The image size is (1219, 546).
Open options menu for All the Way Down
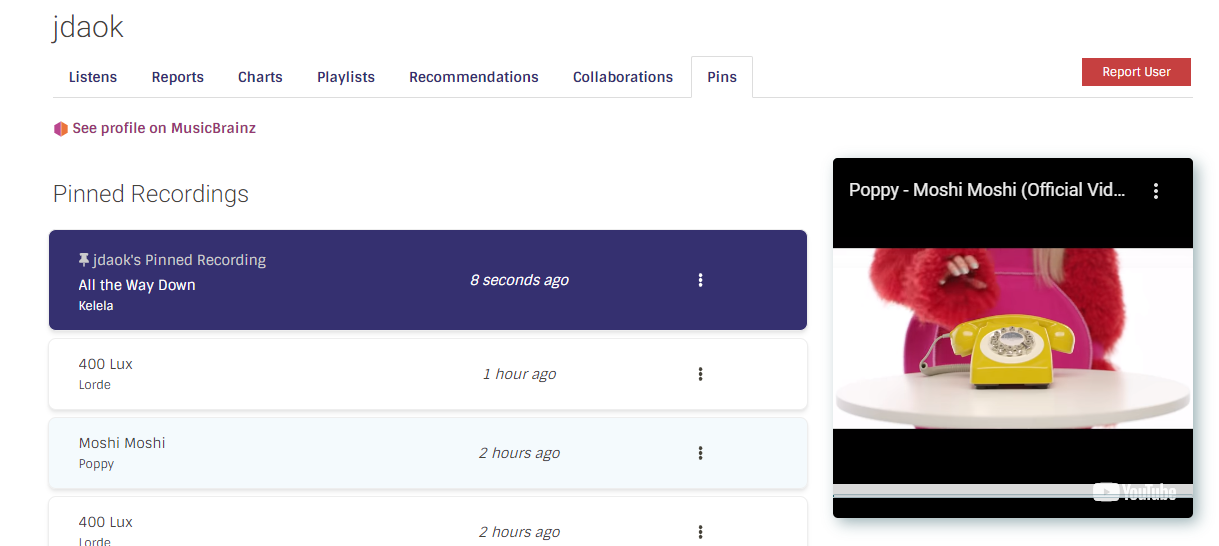[700, 280]
